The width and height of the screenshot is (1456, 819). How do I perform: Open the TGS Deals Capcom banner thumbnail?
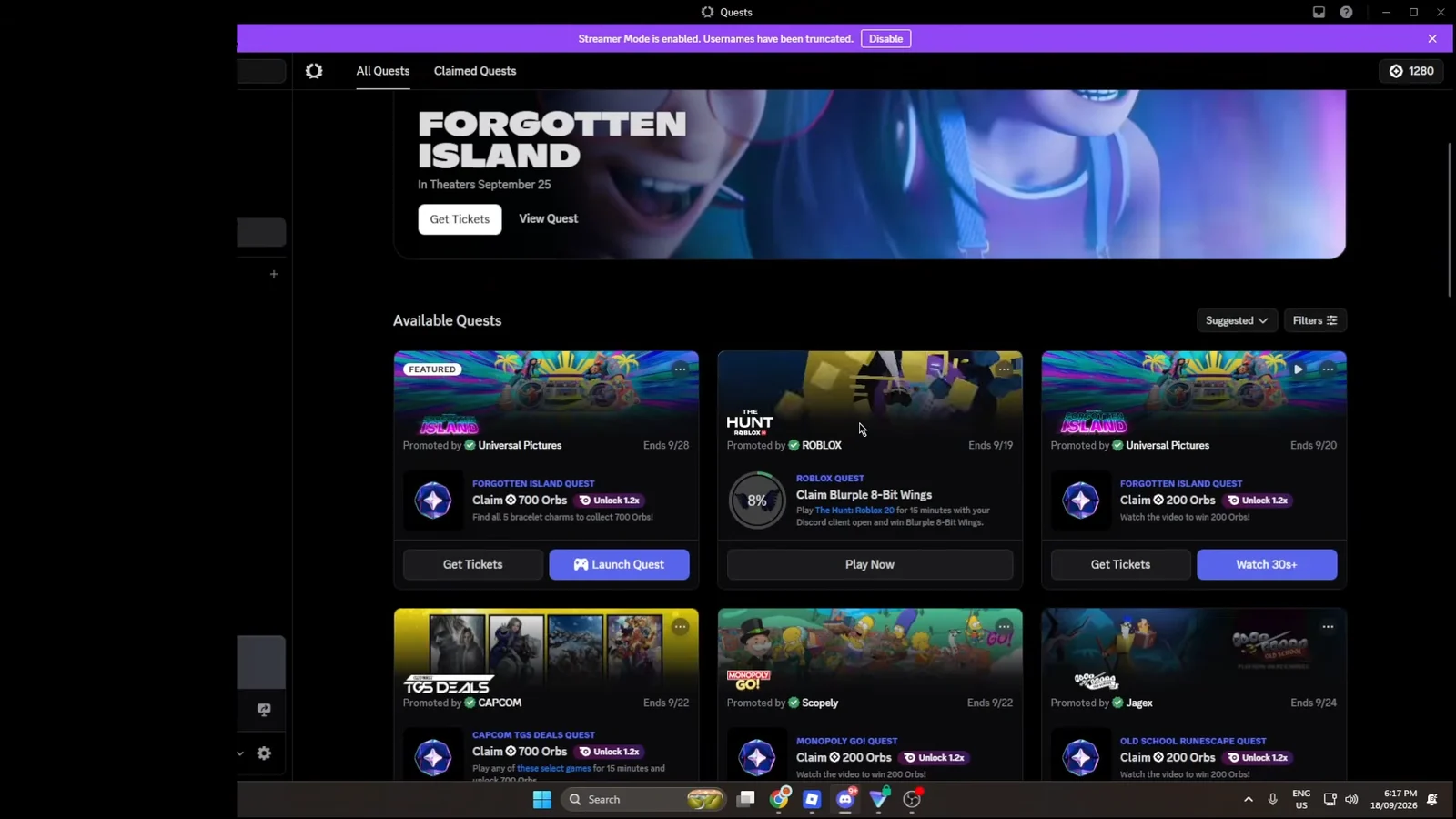point(546,652)
